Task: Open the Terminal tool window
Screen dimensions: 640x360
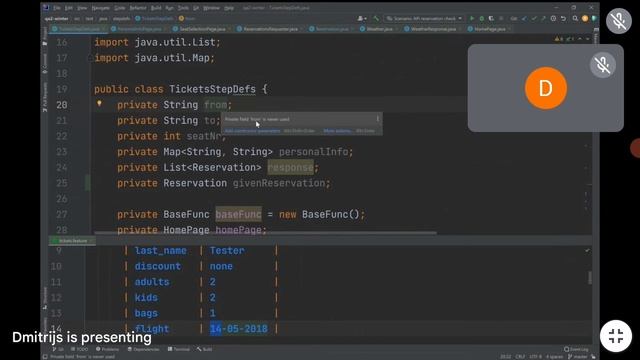Action: [x=179, y=349]
